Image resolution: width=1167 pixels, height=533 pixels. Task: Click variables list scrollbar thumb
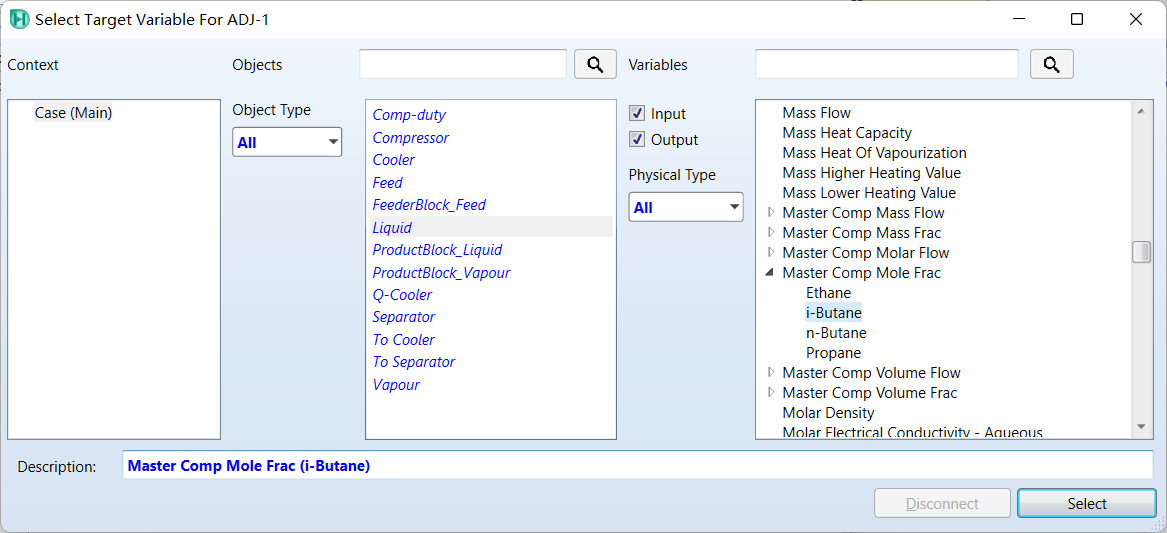point(1141,252)
